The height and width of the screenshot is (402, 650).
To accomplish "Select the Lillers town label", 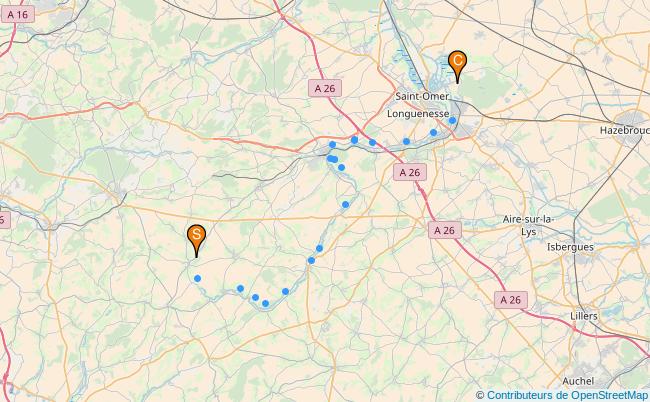I will (584, 316).
